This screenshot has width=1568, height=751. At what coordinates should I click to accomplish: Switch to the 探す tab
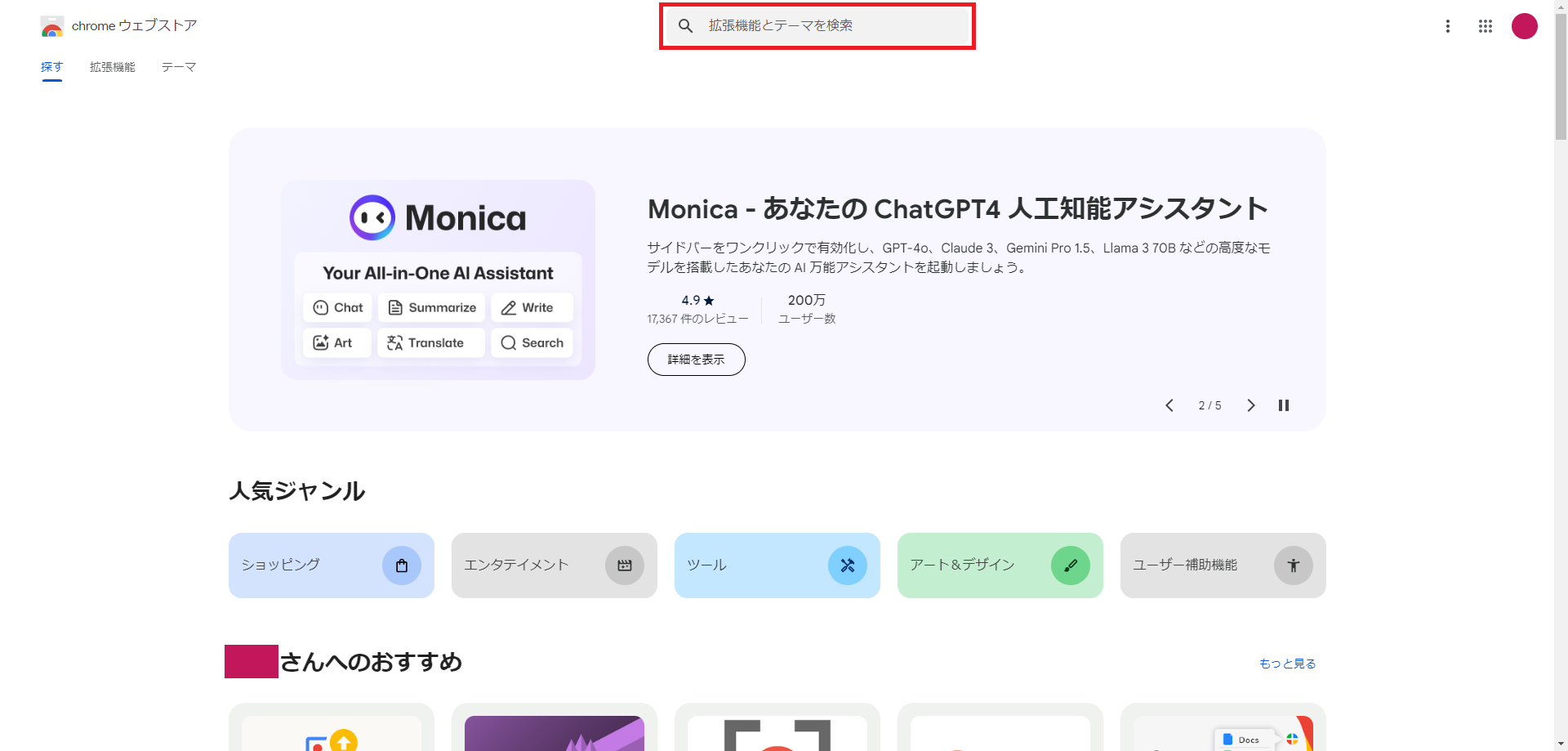coord(52,67)
